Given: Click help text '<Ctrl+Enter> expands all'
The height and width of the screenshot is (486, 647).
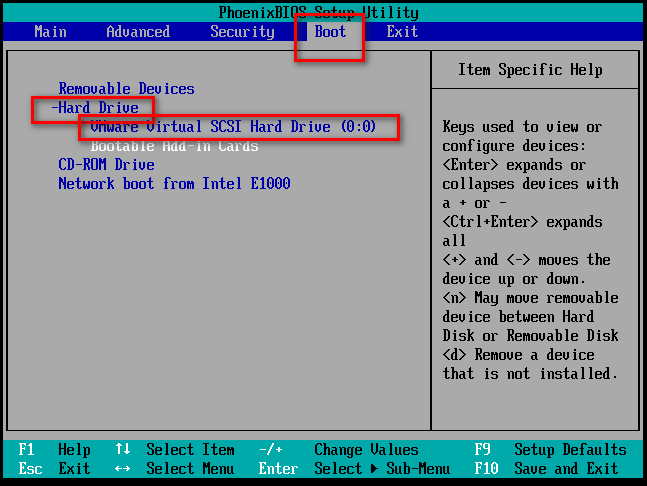Looking at the screenshot, I should pos(522,231).
